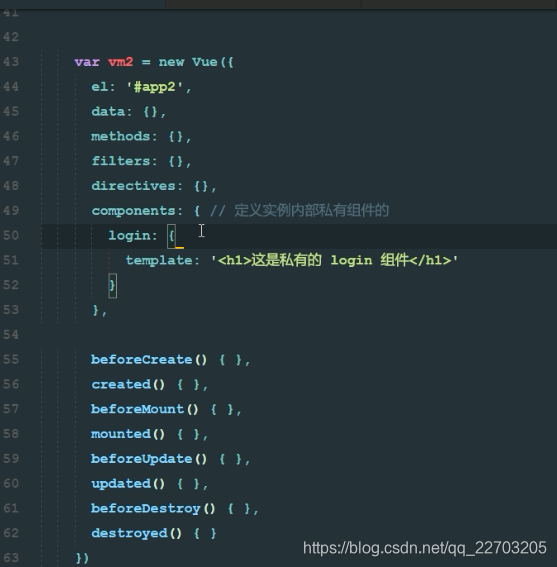This screenshot has width=557, height=567.
Task: Click the h1 template string on line 51
Action: (335, 260)
